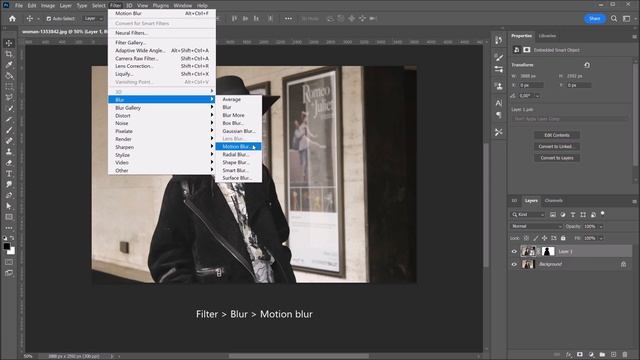Open the Kind filter dropdown
The image size is (640, 360).
click(528, 214)
